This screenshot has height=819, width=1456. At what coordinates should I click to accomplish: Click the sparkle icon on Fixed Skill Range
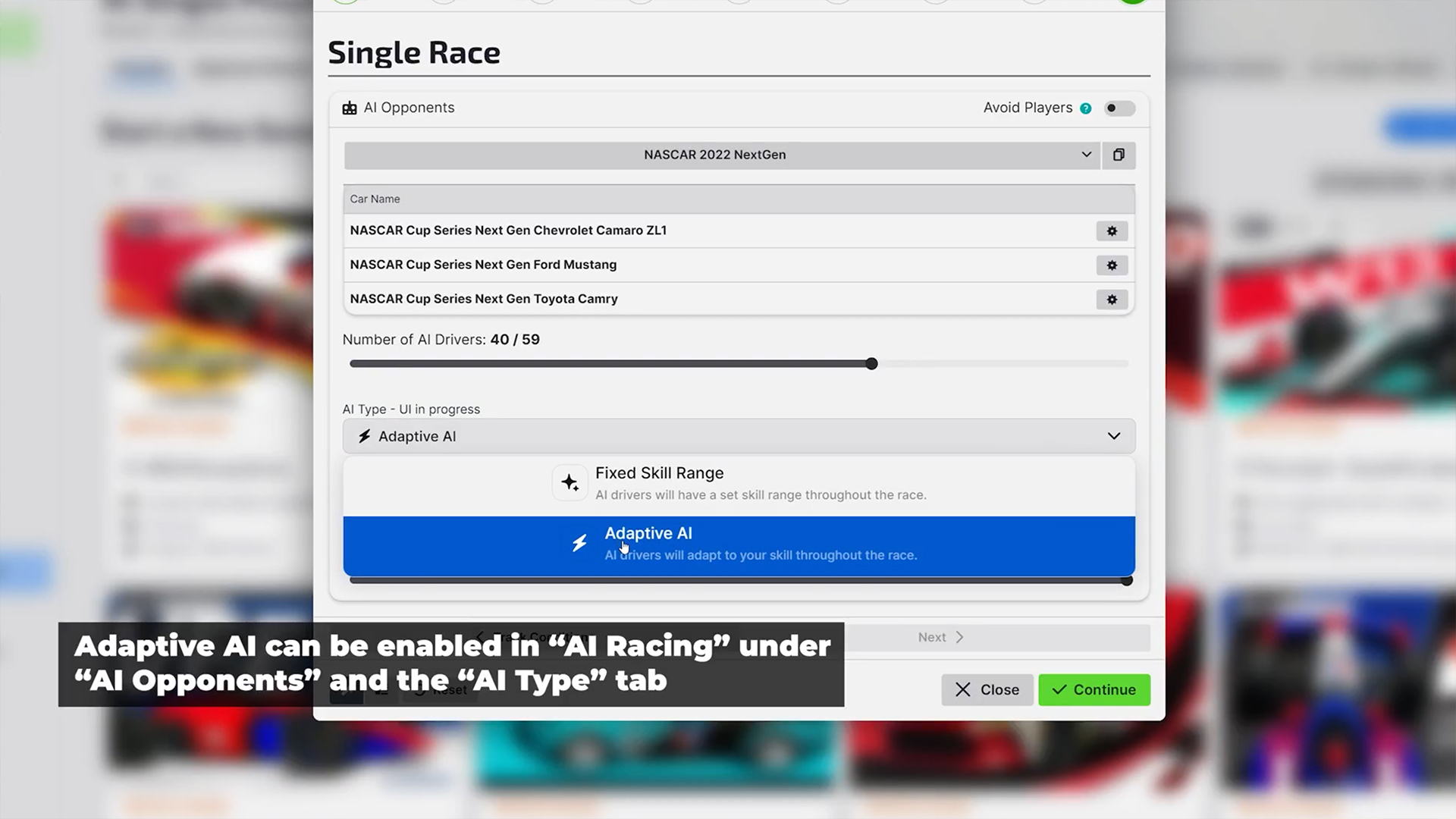coord(570,482)
